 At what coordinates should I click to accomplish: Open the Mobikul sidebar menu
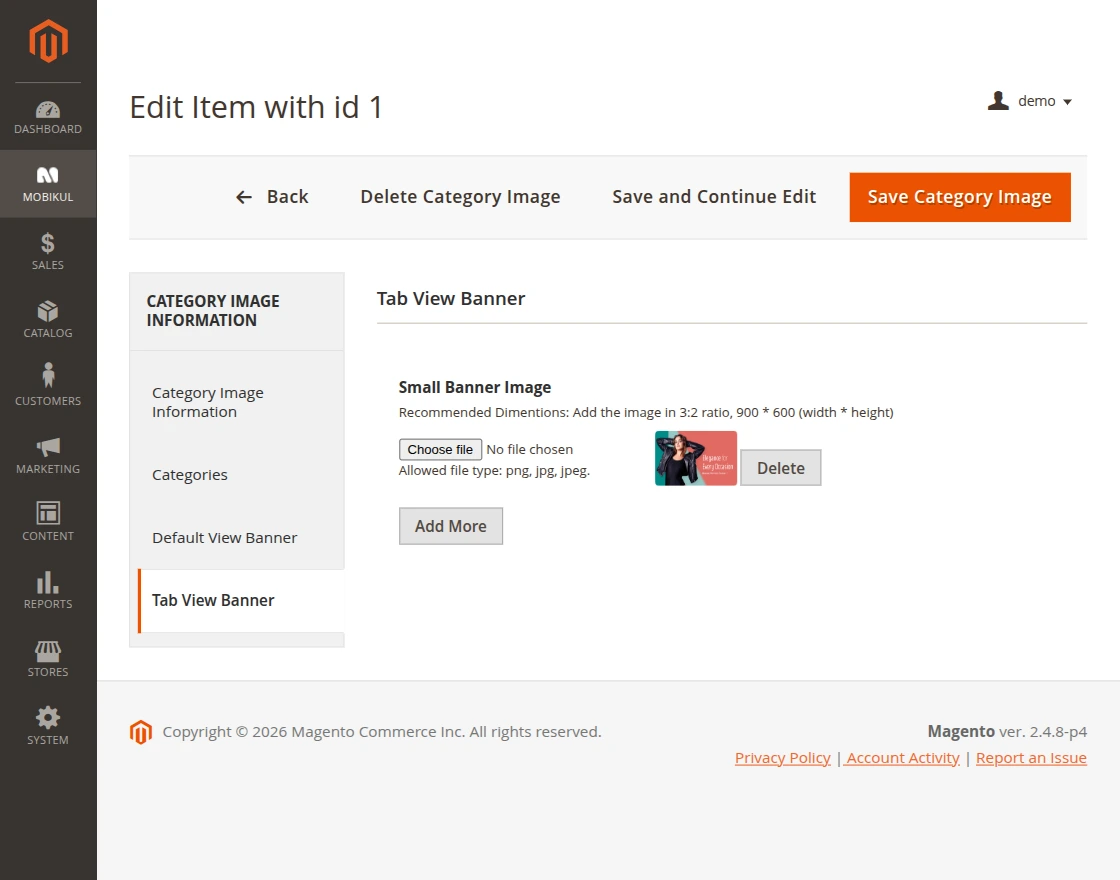[x=48, y=184]
